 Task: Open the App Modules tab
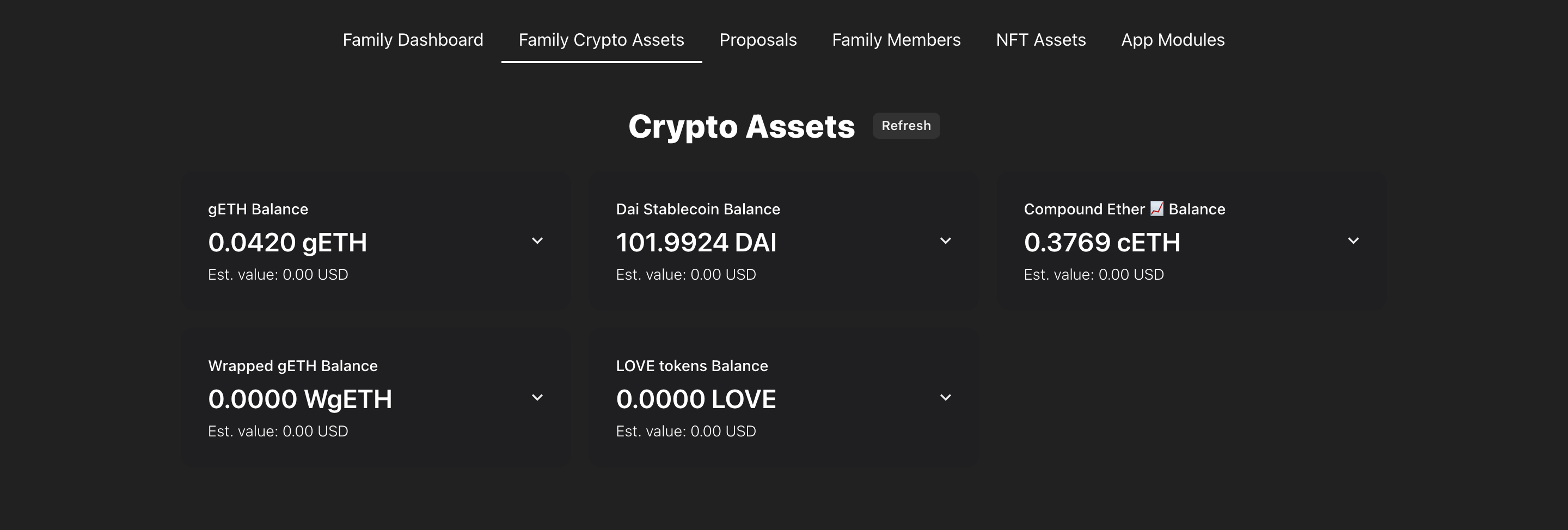click(1173, 40)
